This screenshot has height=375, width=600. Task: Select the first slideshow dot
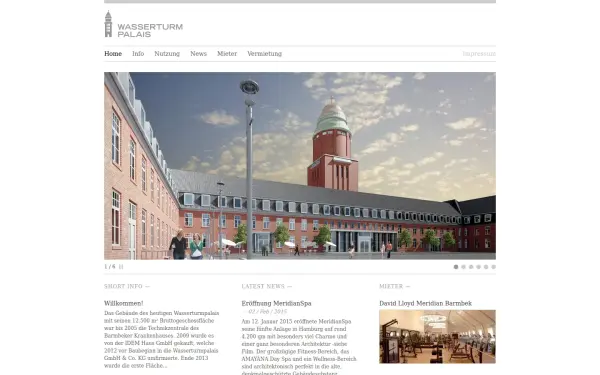point(456,267)
